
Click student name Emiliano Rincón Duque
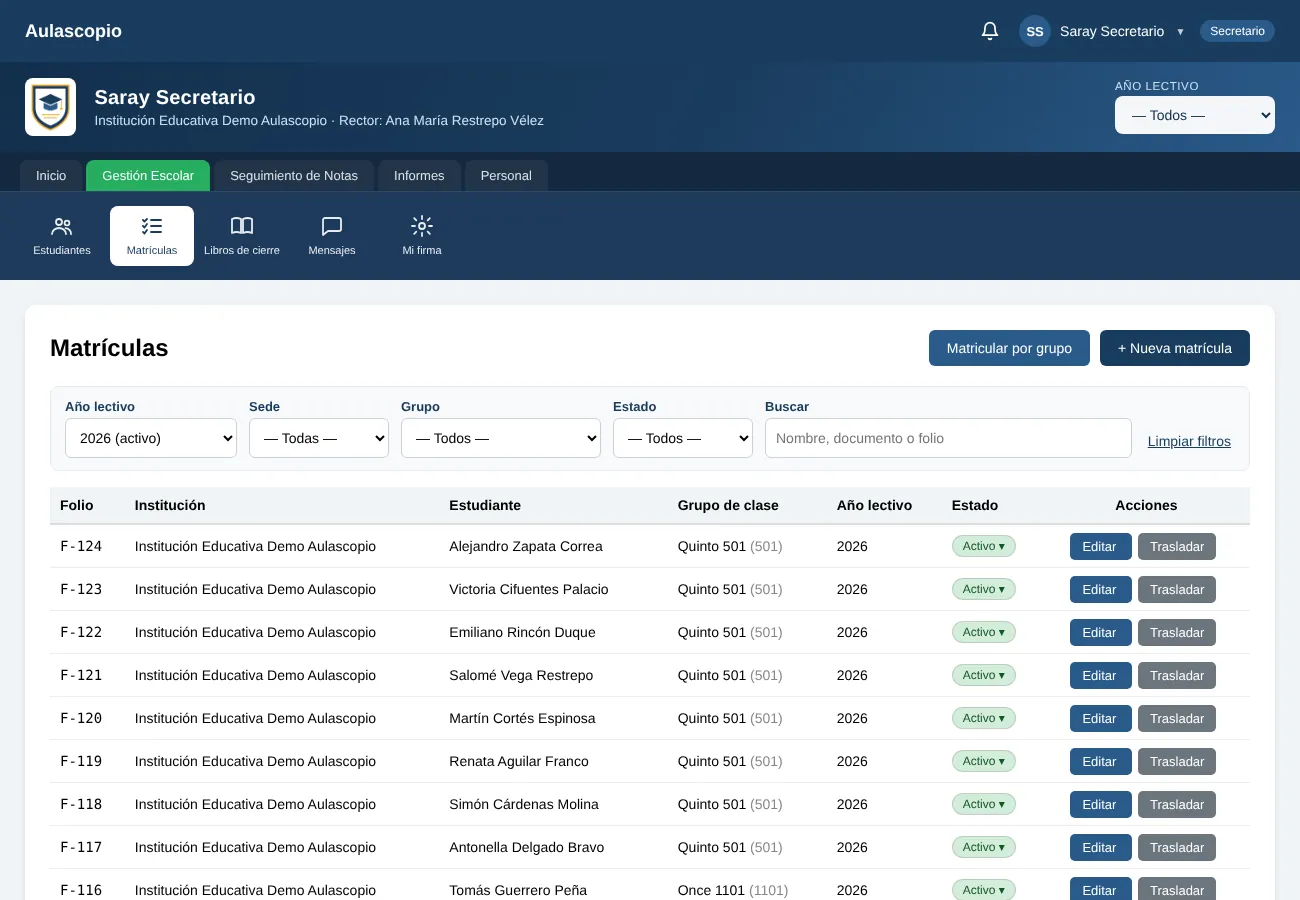[x=522, y=632]
